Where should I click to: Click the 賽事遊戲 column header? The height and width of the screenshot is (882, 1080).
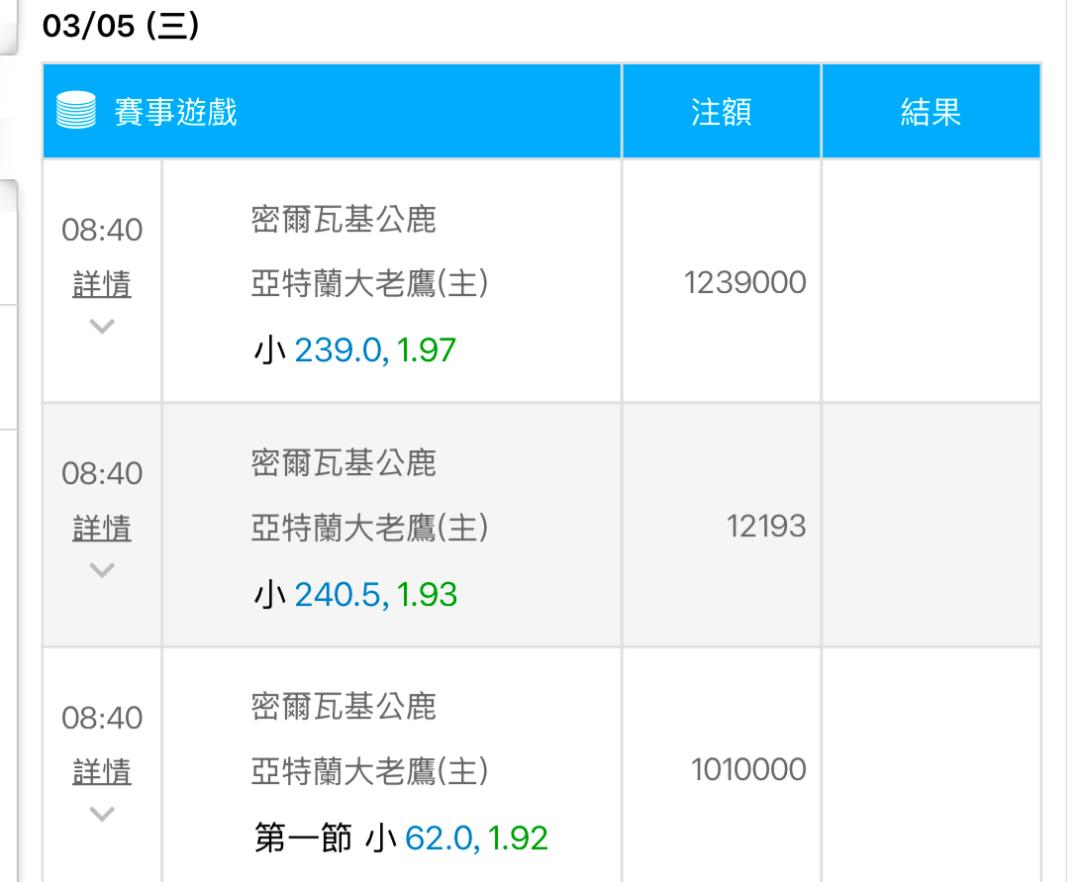332,111
